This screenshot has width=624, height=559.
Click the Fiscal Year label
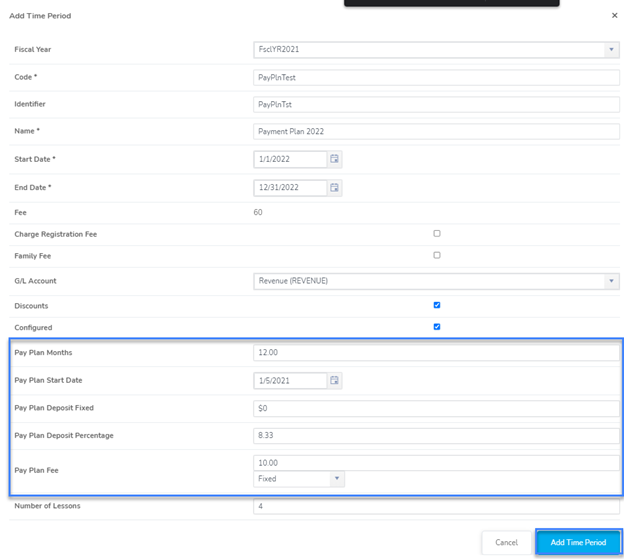[x=33, y=49]
